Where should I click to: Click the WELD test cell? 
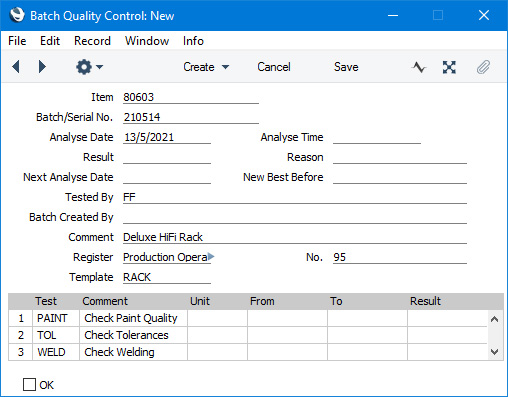pyautogui.click(x=56, y=352)
